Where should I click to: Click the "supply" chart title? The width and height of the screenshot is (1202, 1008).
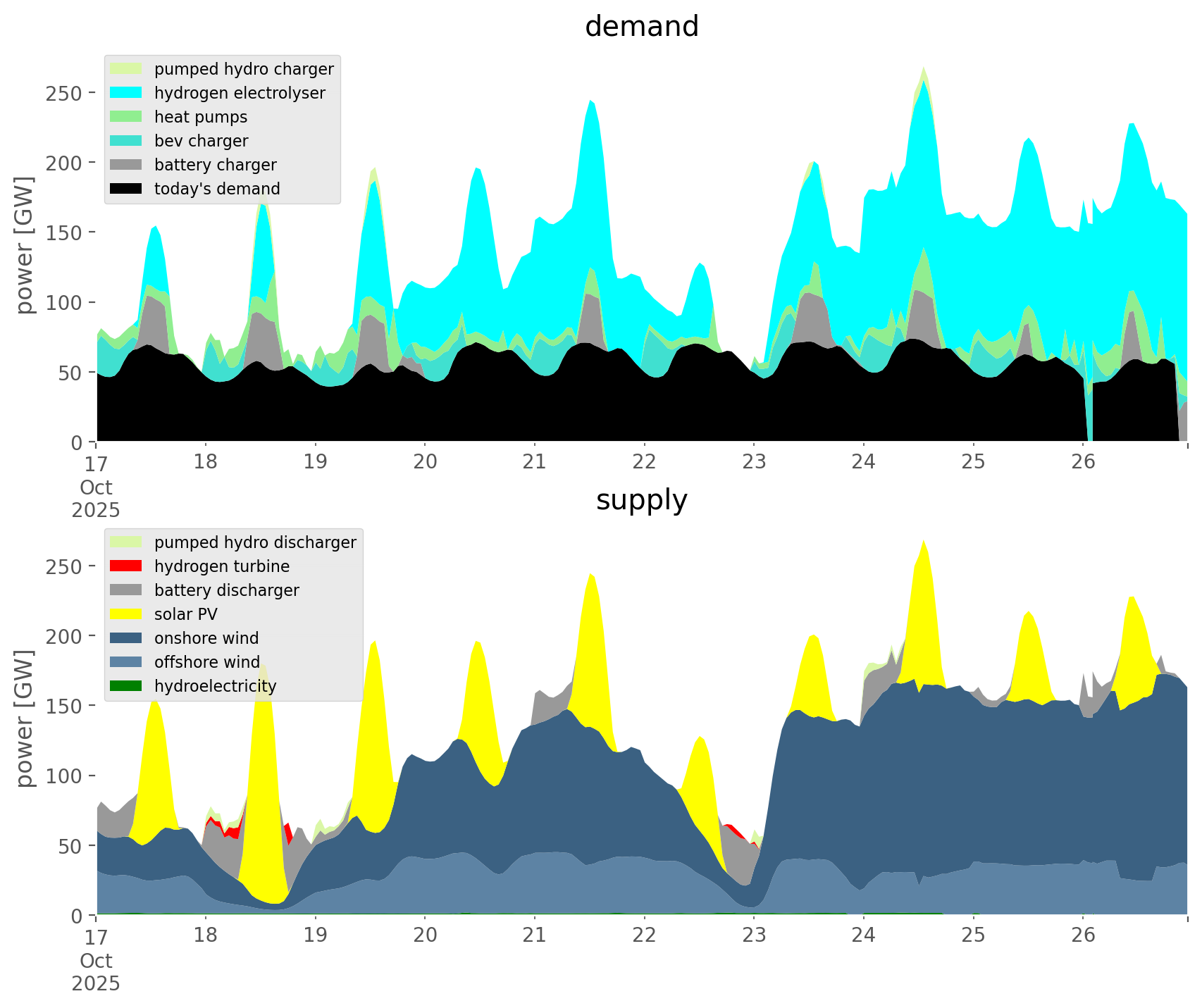coord(642,500)
